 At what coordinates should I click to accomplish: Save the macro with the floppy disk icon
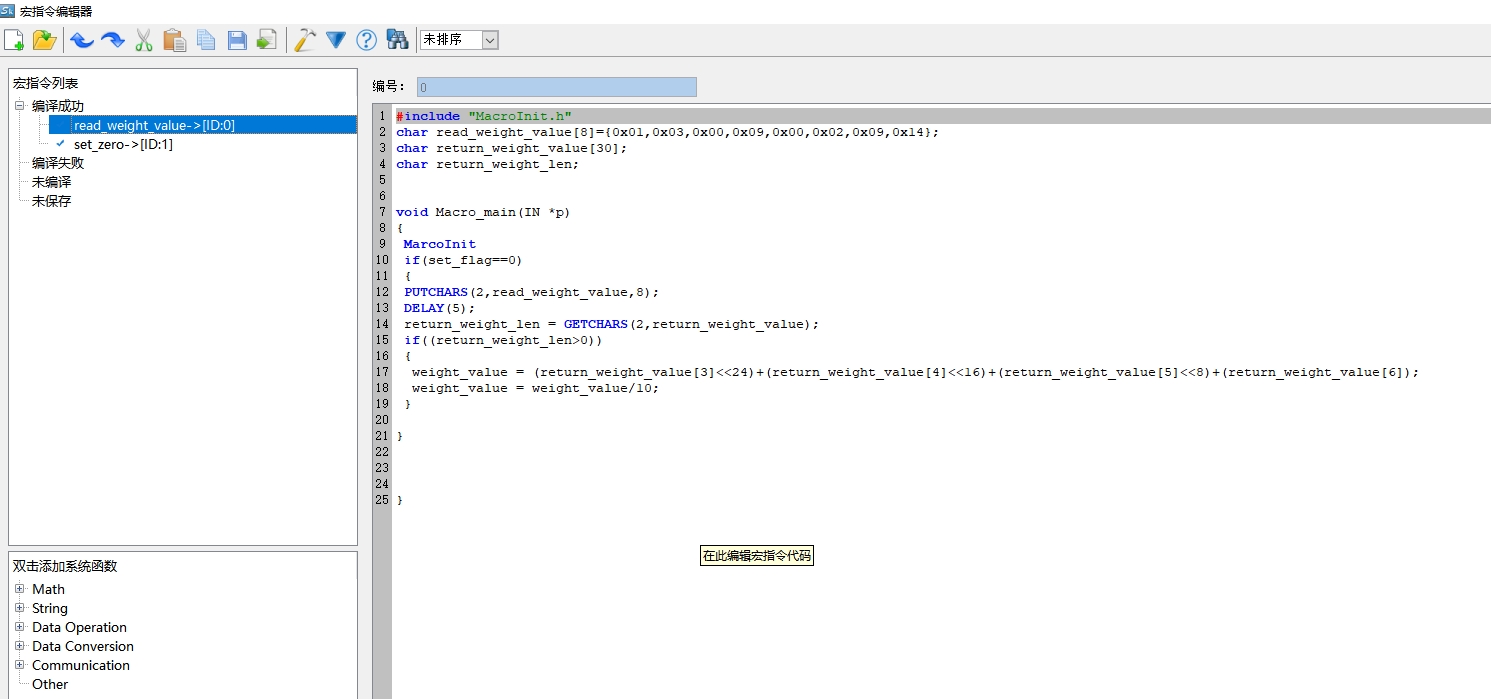tap(237, 40)
